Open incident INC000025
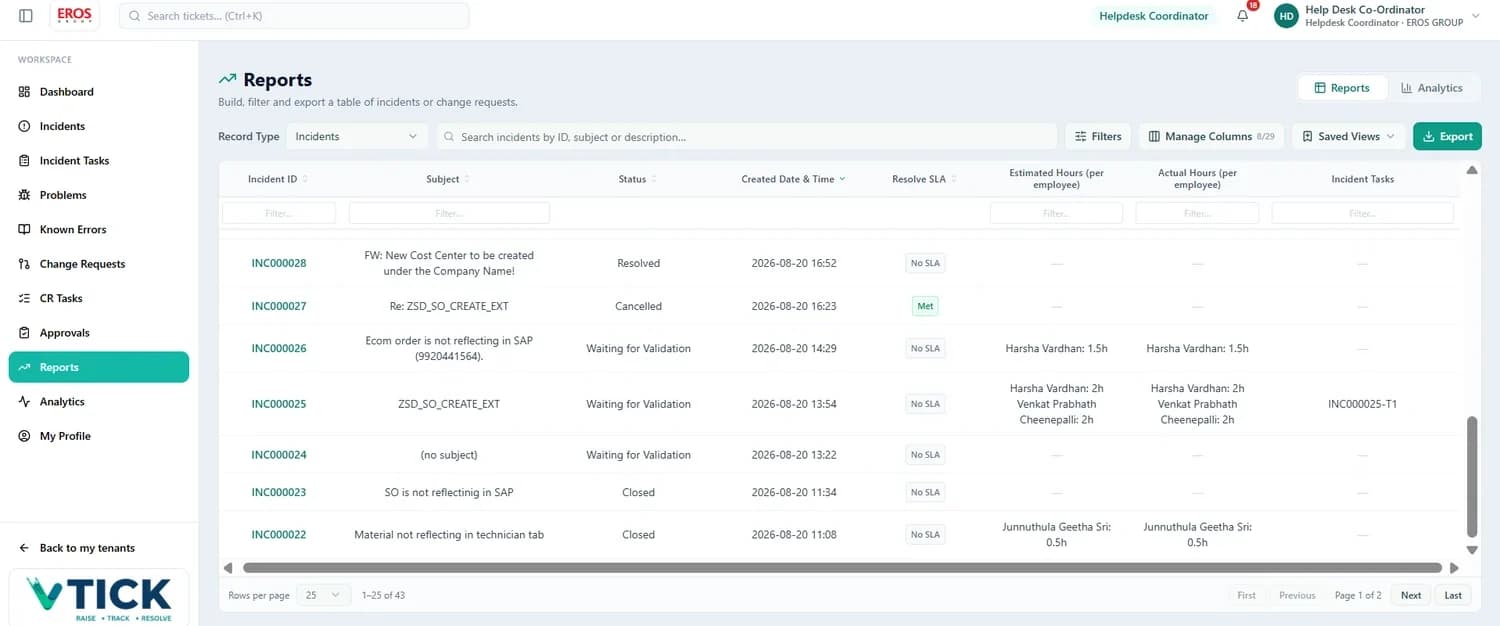The height and width of the screenshot is (626, 1500). (279, 405)
